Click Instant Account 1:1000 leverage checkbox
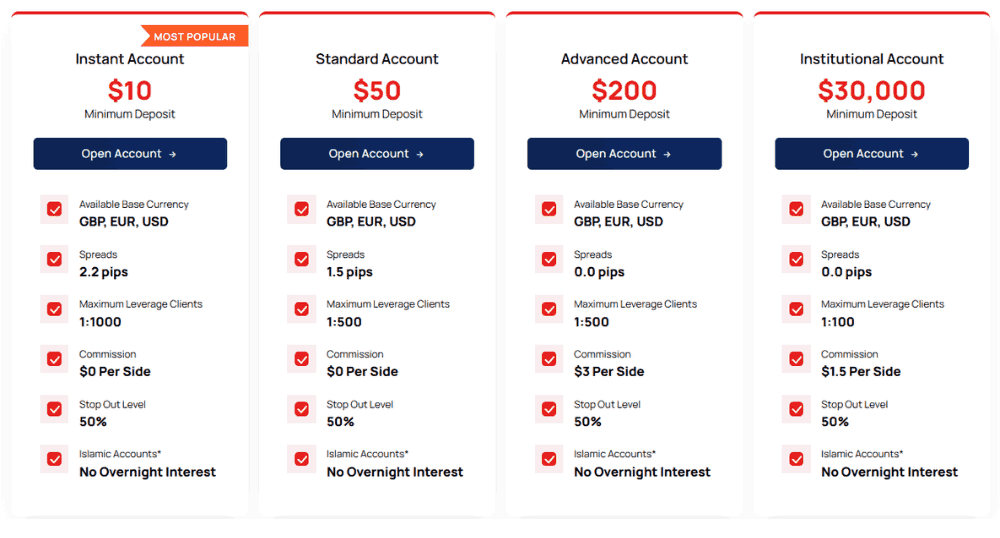The image size is (1000, 538). point(54,310)
